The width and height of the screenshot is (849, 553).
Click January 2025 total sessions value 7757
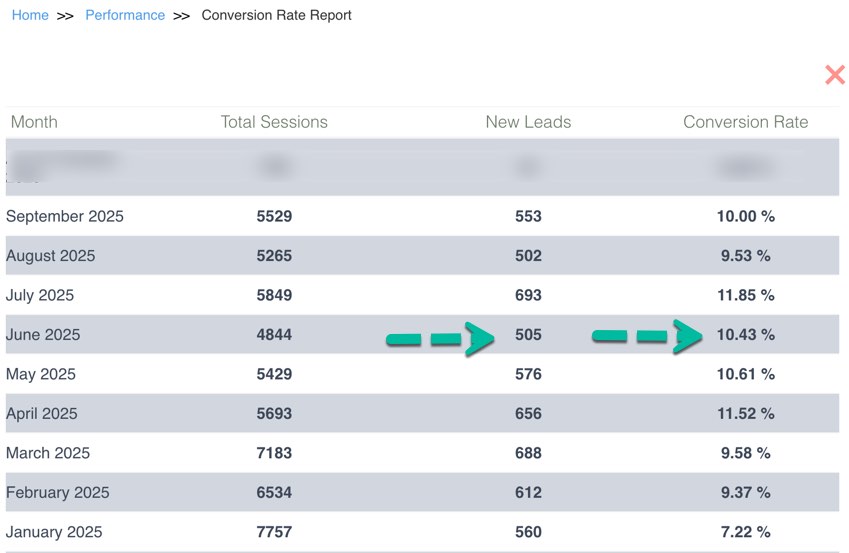click(274, 532)
